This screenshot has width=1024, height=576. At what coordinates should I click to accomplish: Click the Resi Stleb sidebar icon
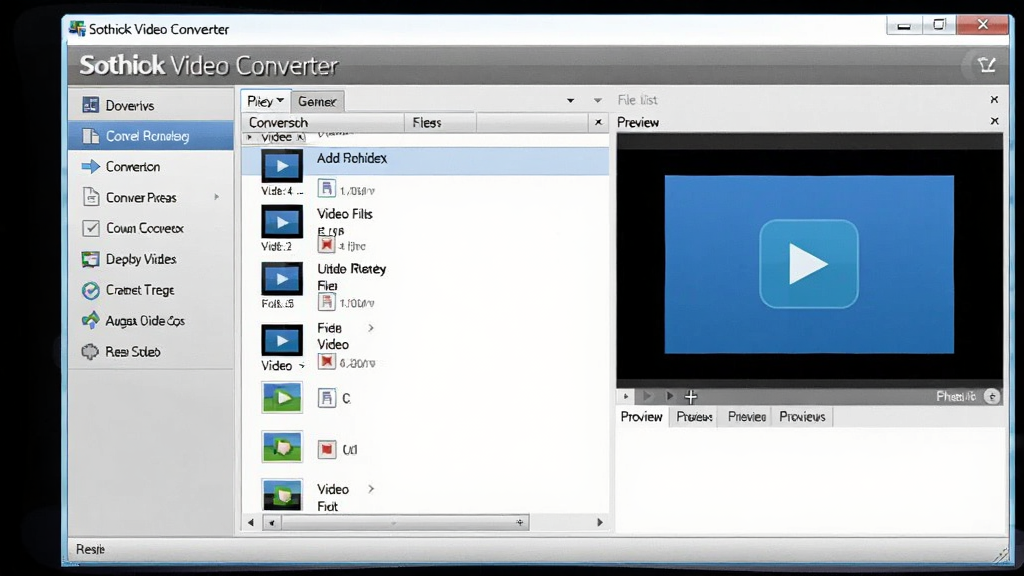point(90,351)
